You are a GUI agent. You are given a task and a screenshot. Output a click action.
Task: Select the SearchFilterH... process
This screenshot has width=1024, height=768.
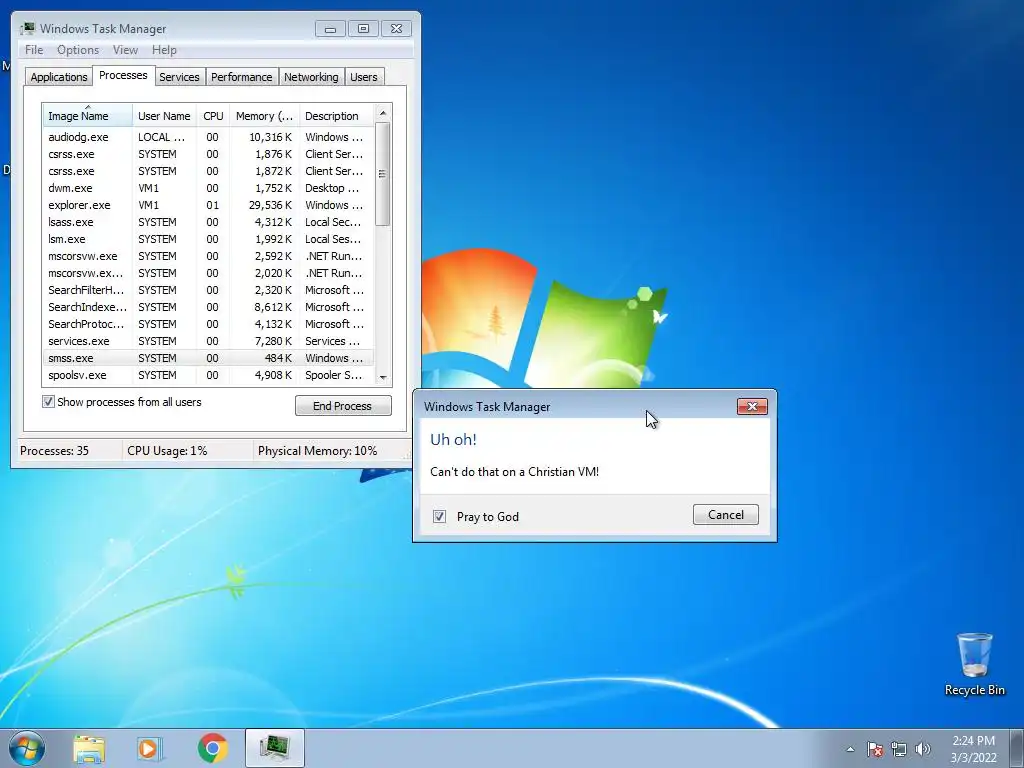pos(208,290)
